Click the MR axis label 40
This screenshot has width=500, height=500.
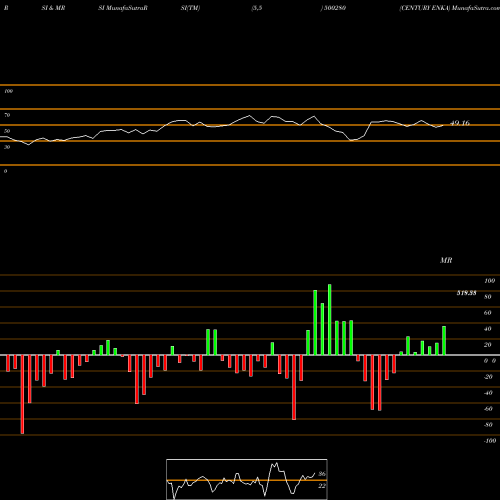[x=488, y=329]
